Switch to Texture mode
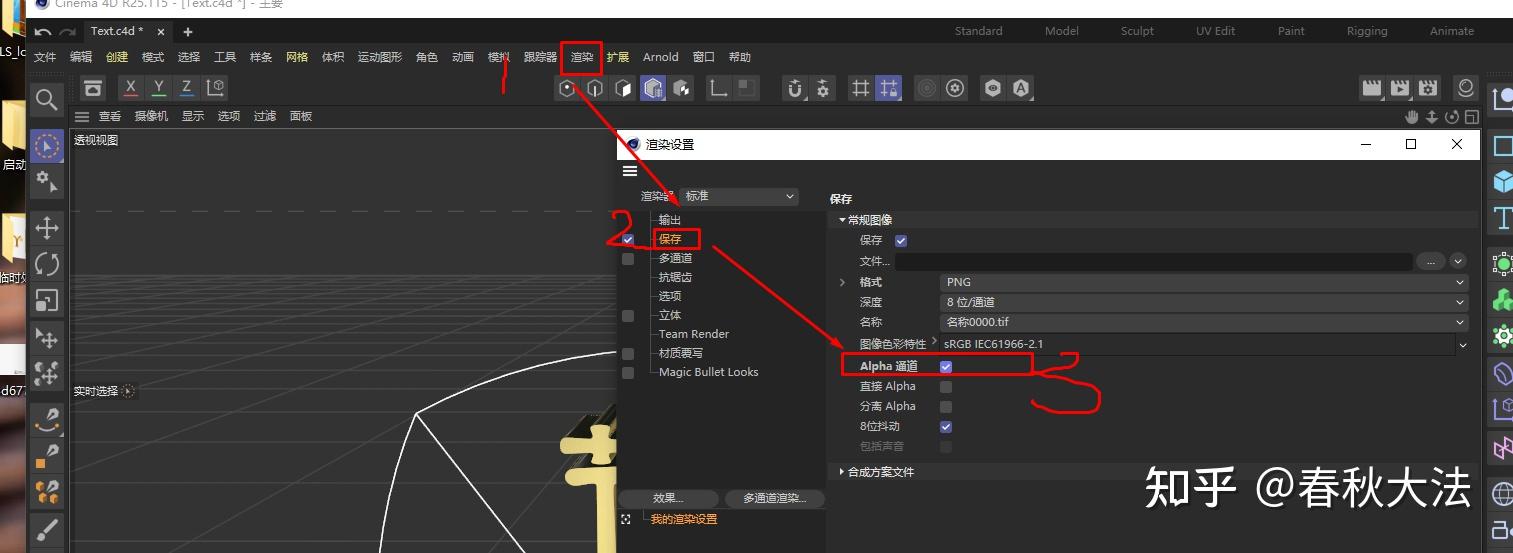The image size is (1513, 553). click(x=682, y=89)
